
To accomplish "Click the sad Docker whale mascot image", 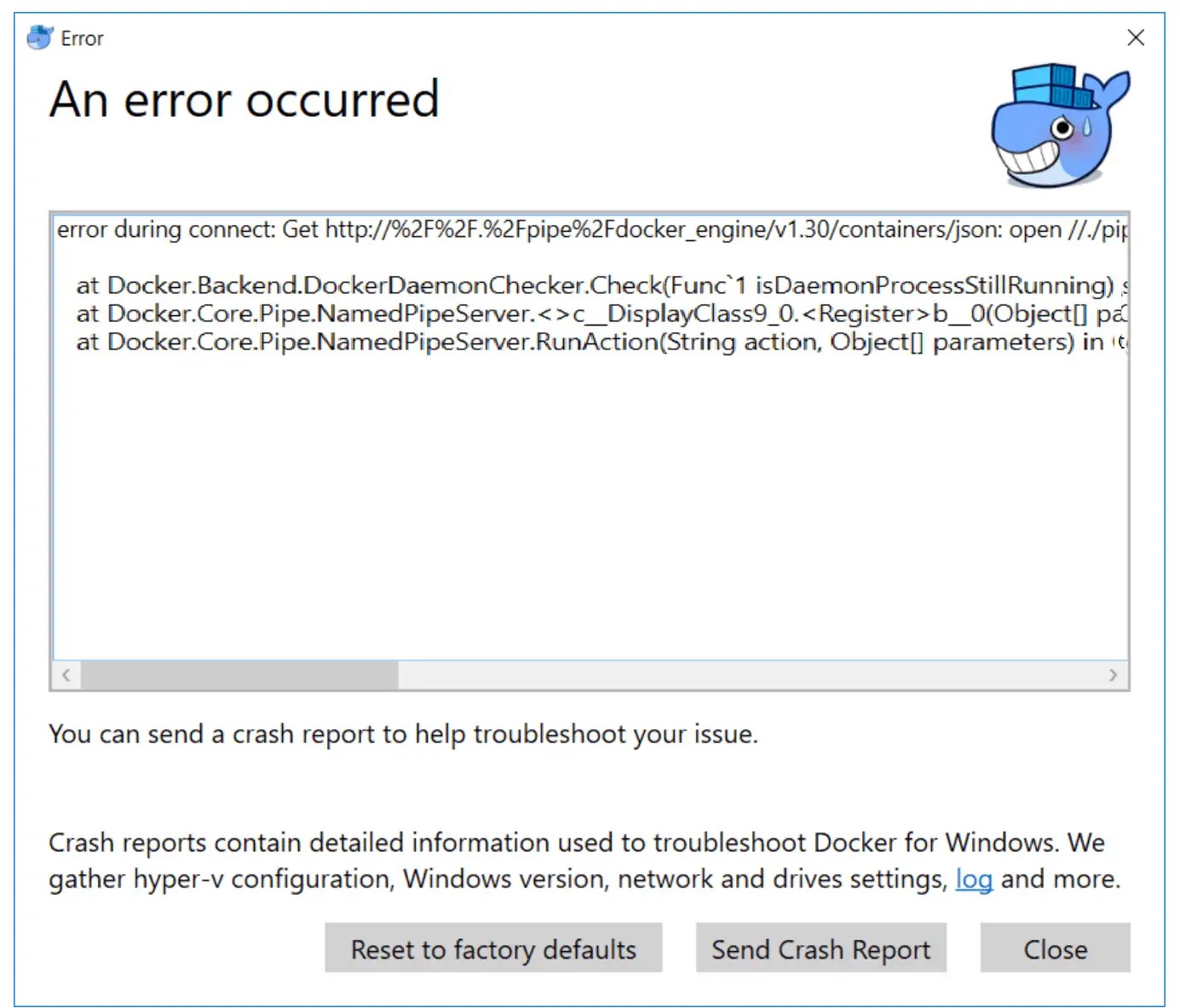I will tap(1060, 125).
